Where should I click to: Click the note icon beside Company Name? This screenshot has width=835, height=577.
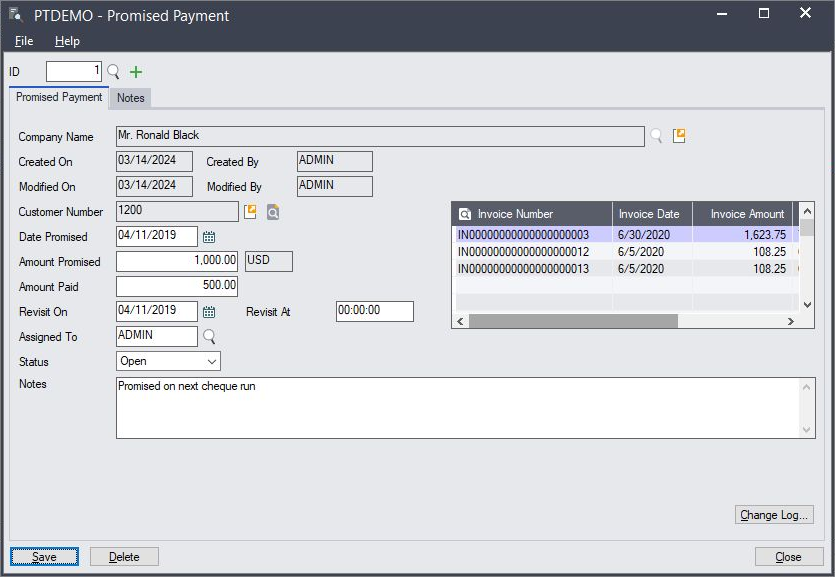click(x=679, y=136)
